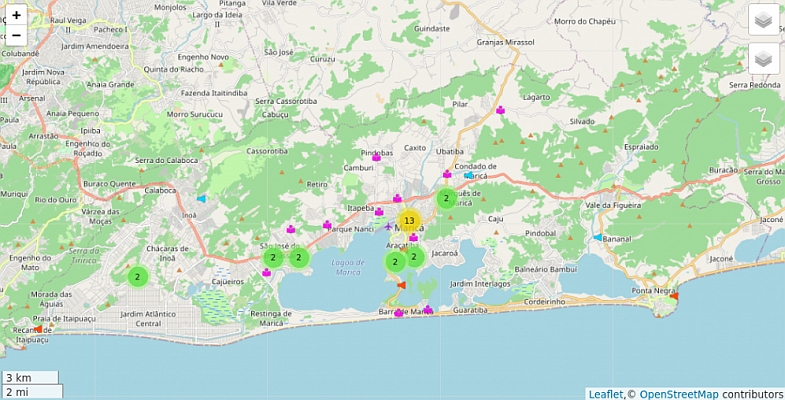
Task: Select magenta marker above Parque Nanci label
Action: [327, 224]
